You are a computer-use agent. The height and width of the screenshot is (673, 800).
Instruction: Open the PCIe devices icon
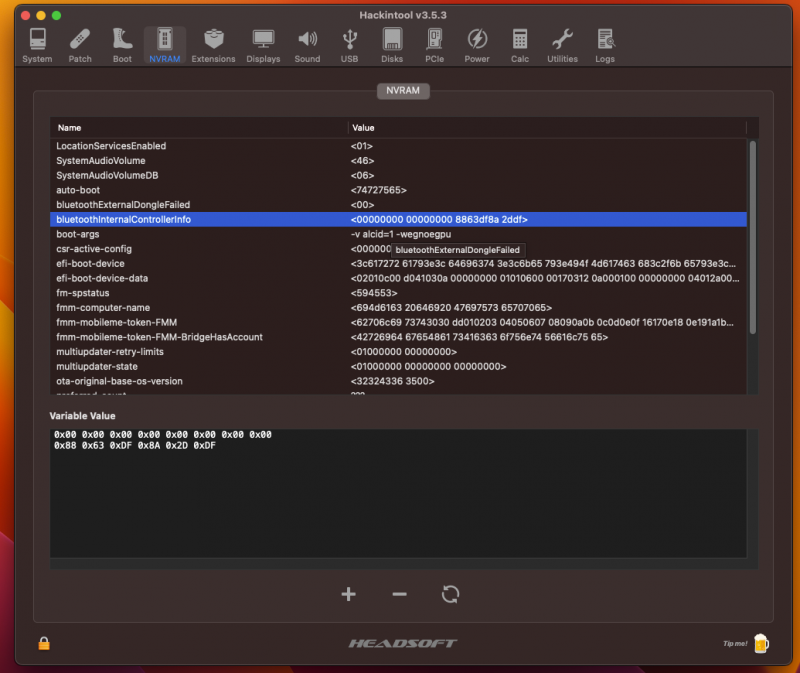click(434, 40)
